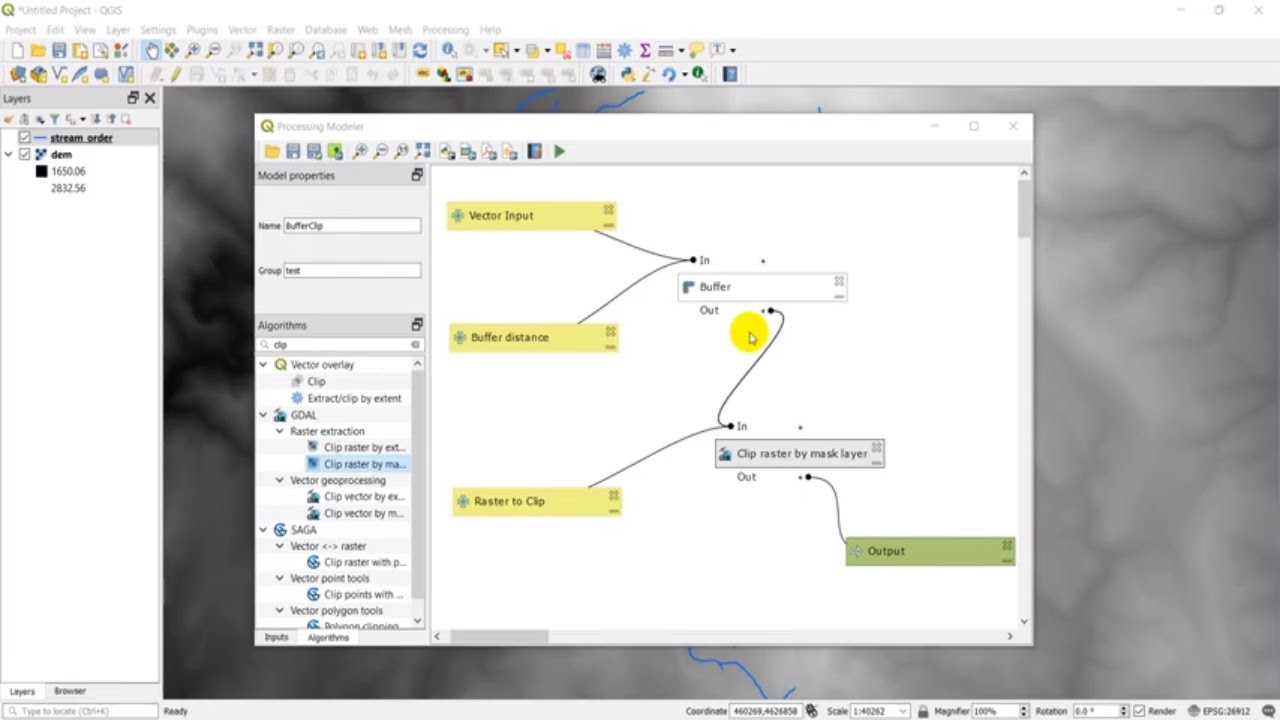Image resolution: width=1280 pixels, height=720 pixels.
Task: Toggle the scale lock icon in status bar
Action: [x=922, y=711]
